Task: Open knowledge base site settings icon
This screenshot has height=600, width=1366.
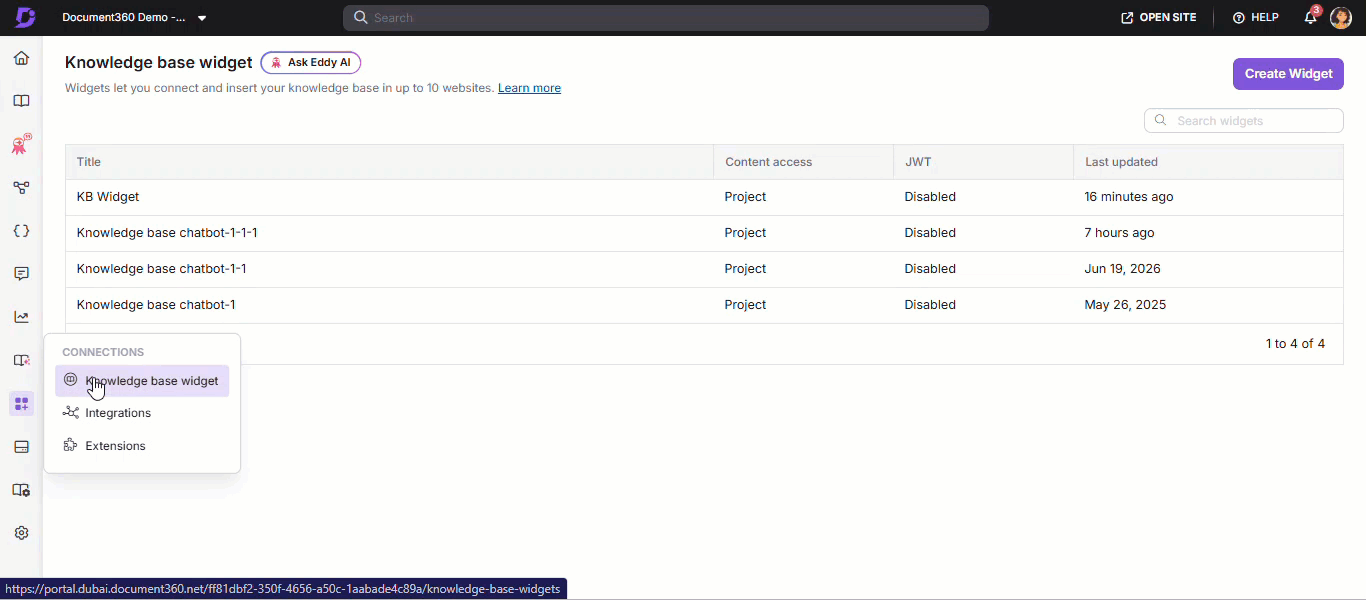Action: [x=21, y=490]
